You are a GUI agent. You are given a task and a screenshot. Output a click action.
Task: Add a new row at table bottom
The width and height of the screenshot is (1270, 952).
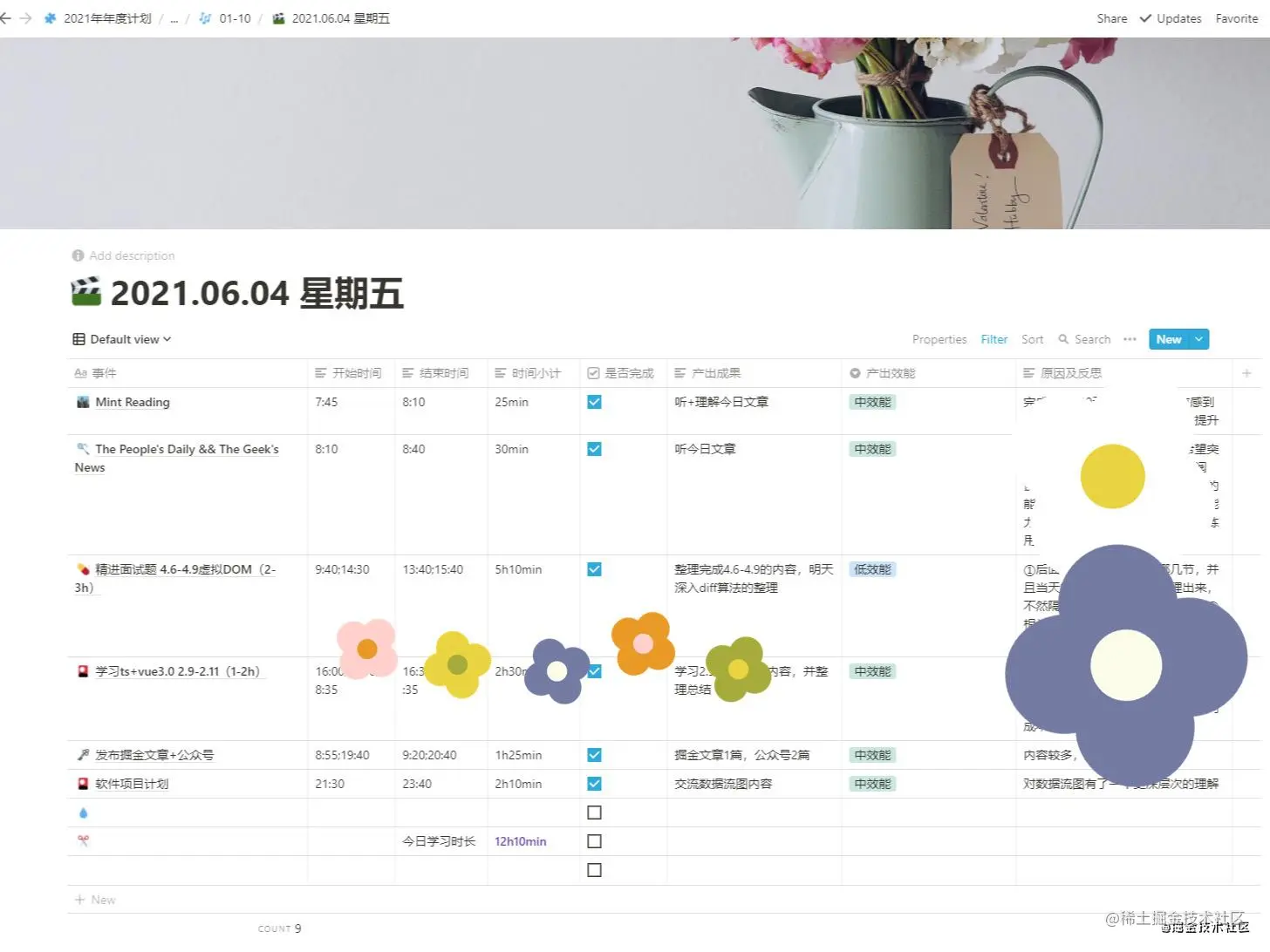95,900
